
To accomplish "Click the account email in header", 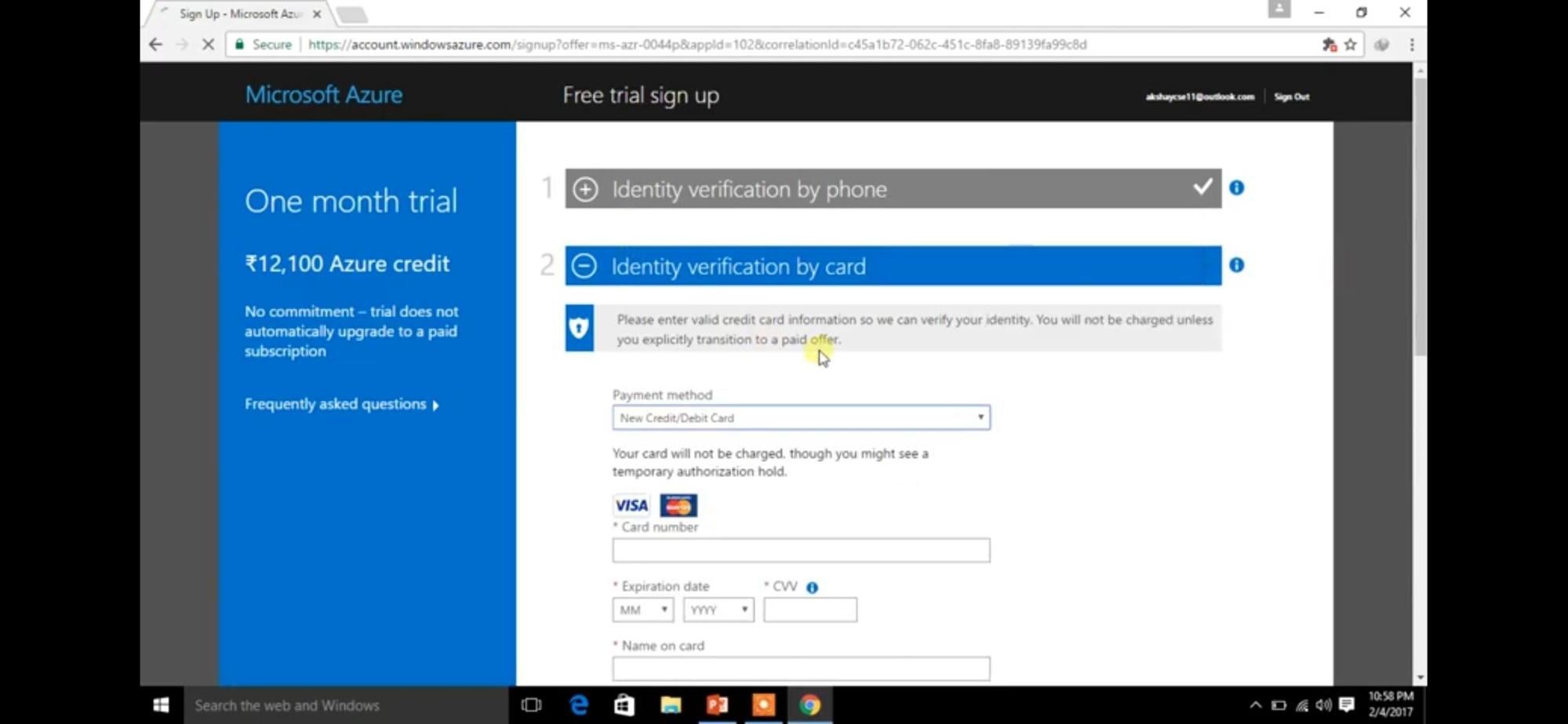I will 1200,96.
